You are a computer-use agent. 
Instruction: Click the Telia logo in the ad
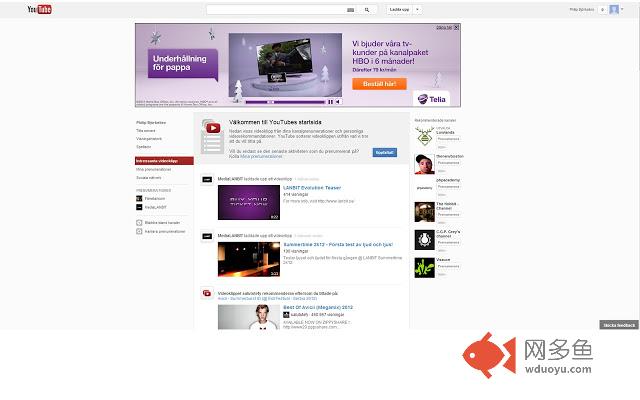431,99
